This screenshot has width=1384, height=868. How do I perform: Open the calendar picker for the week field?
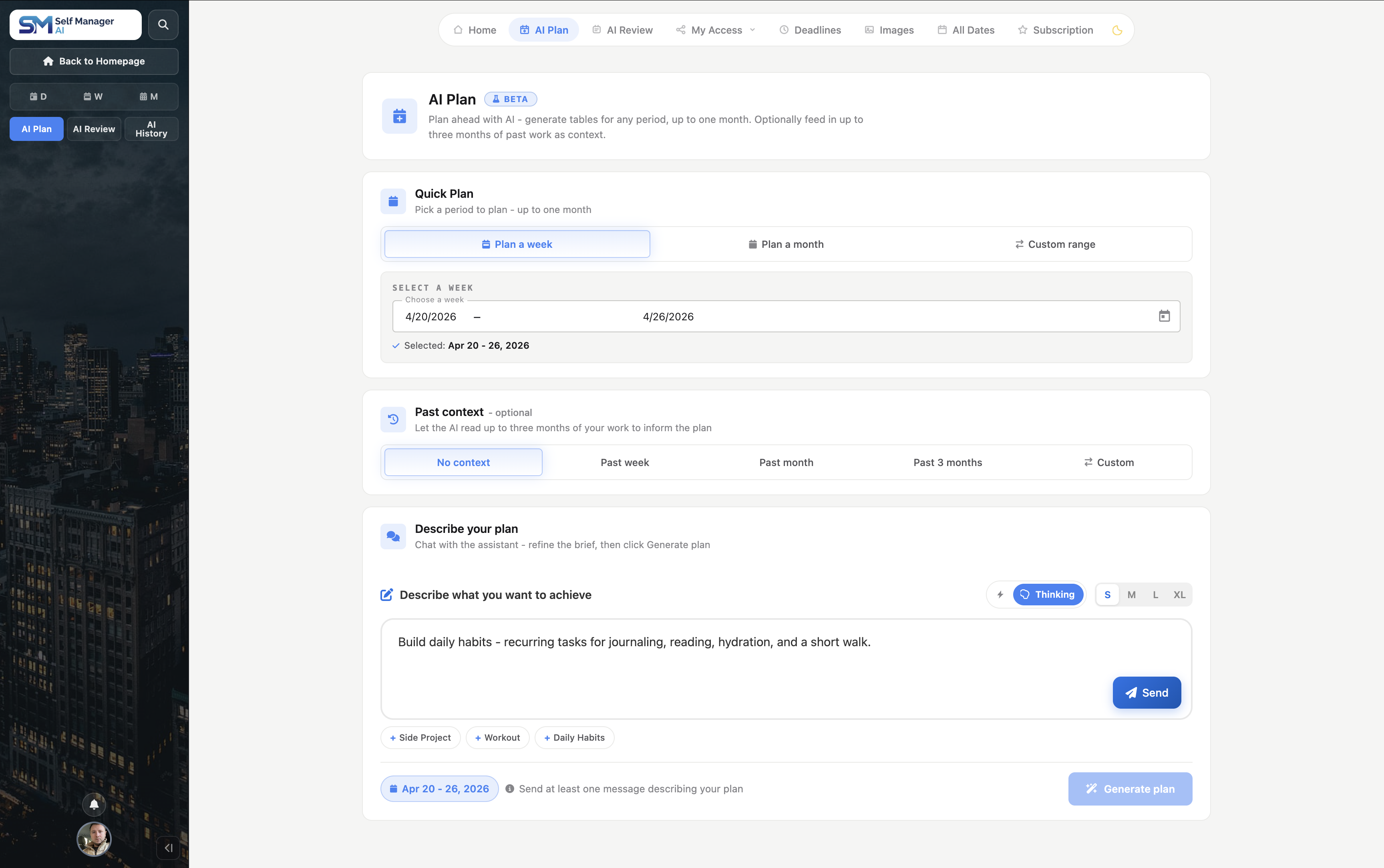point(1164,316)
